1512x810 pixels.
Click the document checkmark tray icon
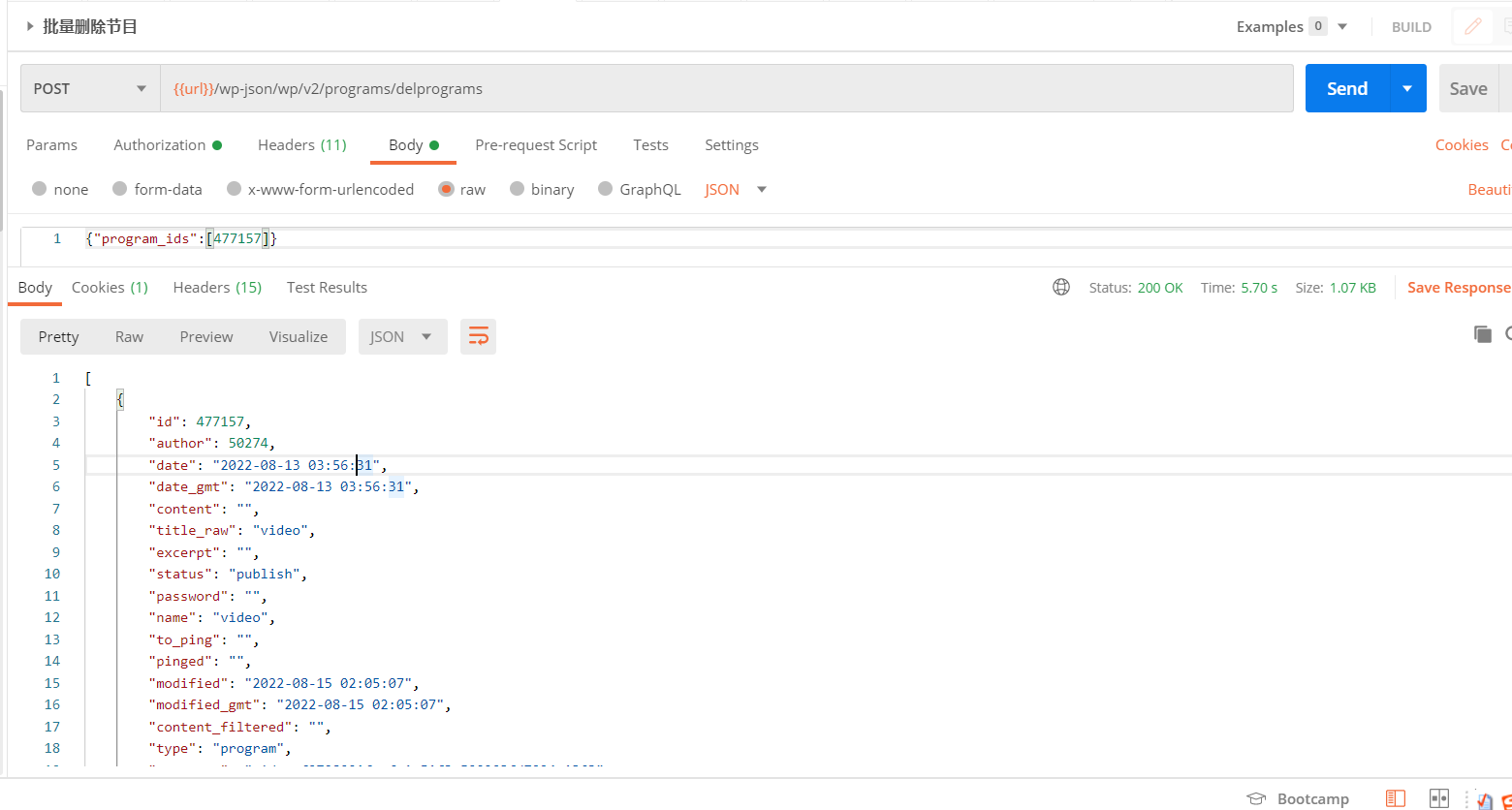pyautogui.click(x=1484, y=799)
